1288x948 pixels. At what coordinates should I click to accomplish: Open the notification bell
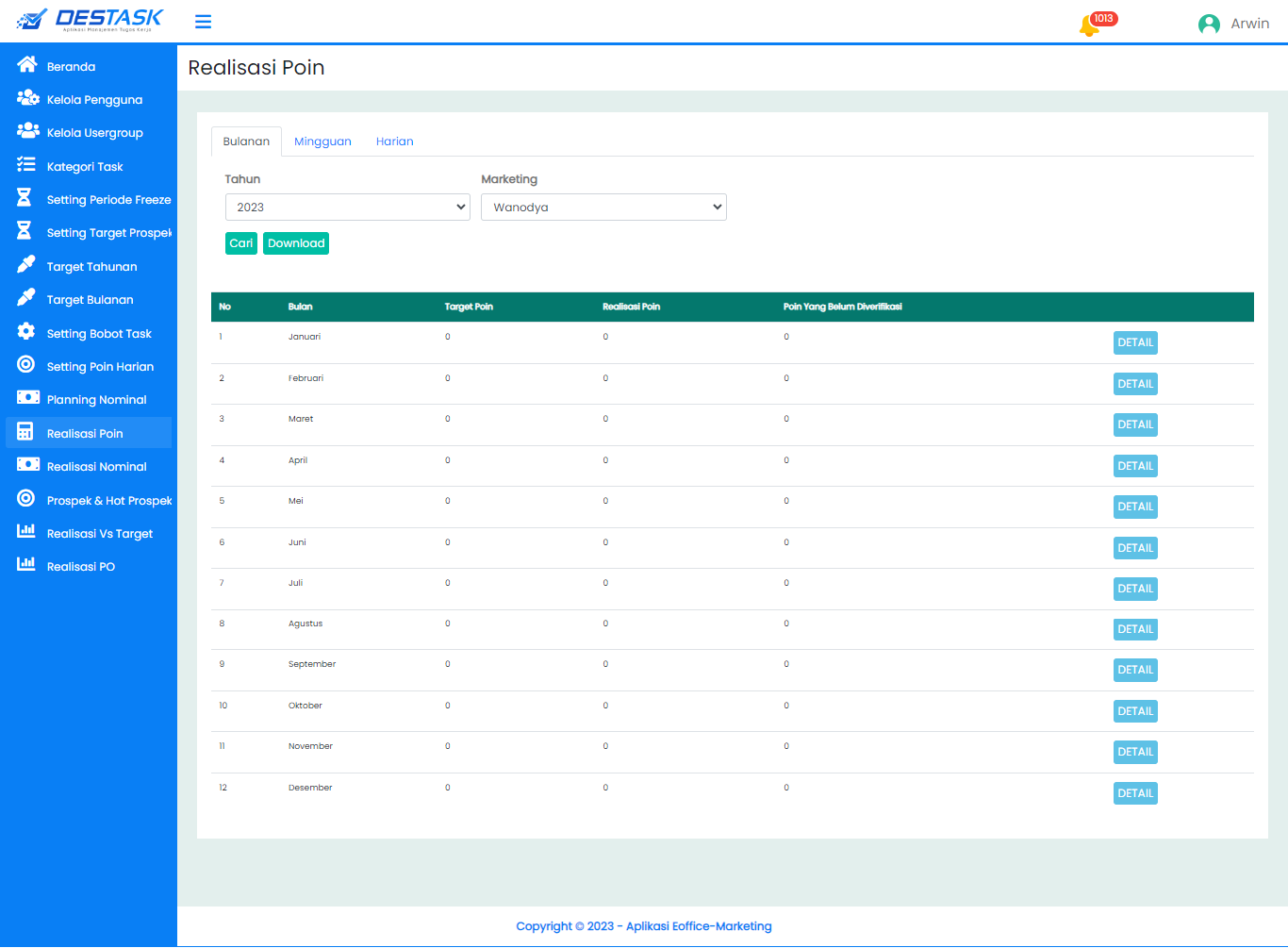click(x=1089, y=25)
